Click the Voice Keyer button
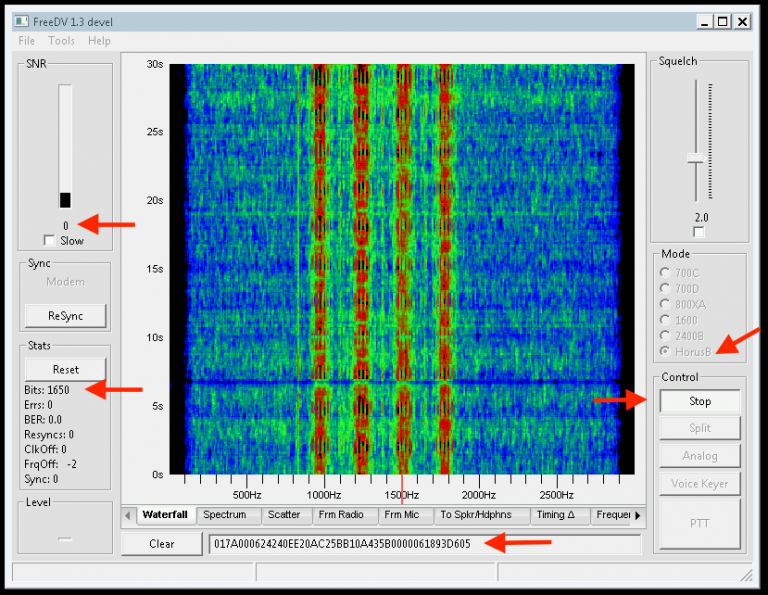Viewport: 768px width, 595px height. tap(699, 484)
